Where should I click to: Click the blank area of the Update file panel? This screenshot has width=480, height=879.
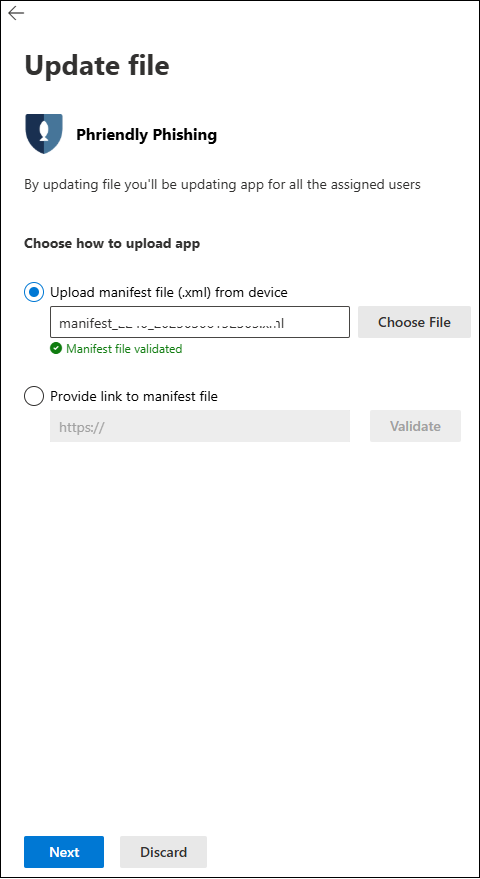click(240, 617)
